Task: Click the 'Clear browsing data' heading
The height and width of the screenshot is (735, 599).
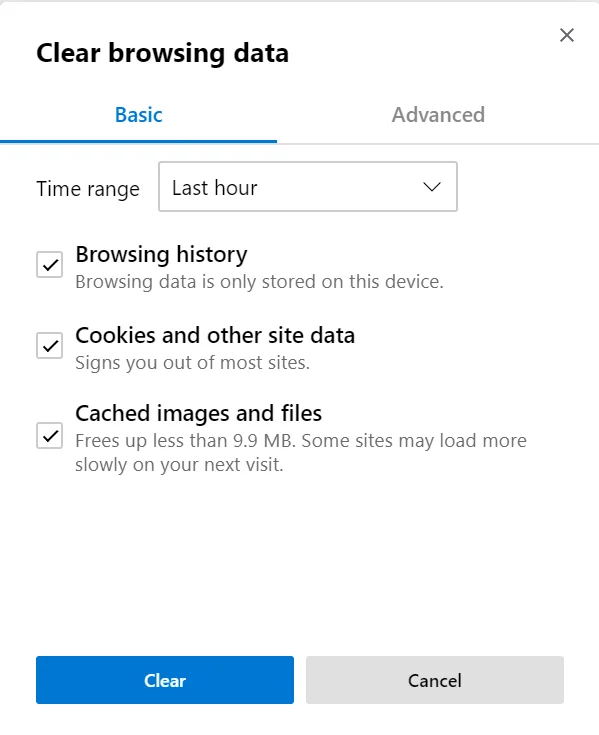Action: pos(163,53)
